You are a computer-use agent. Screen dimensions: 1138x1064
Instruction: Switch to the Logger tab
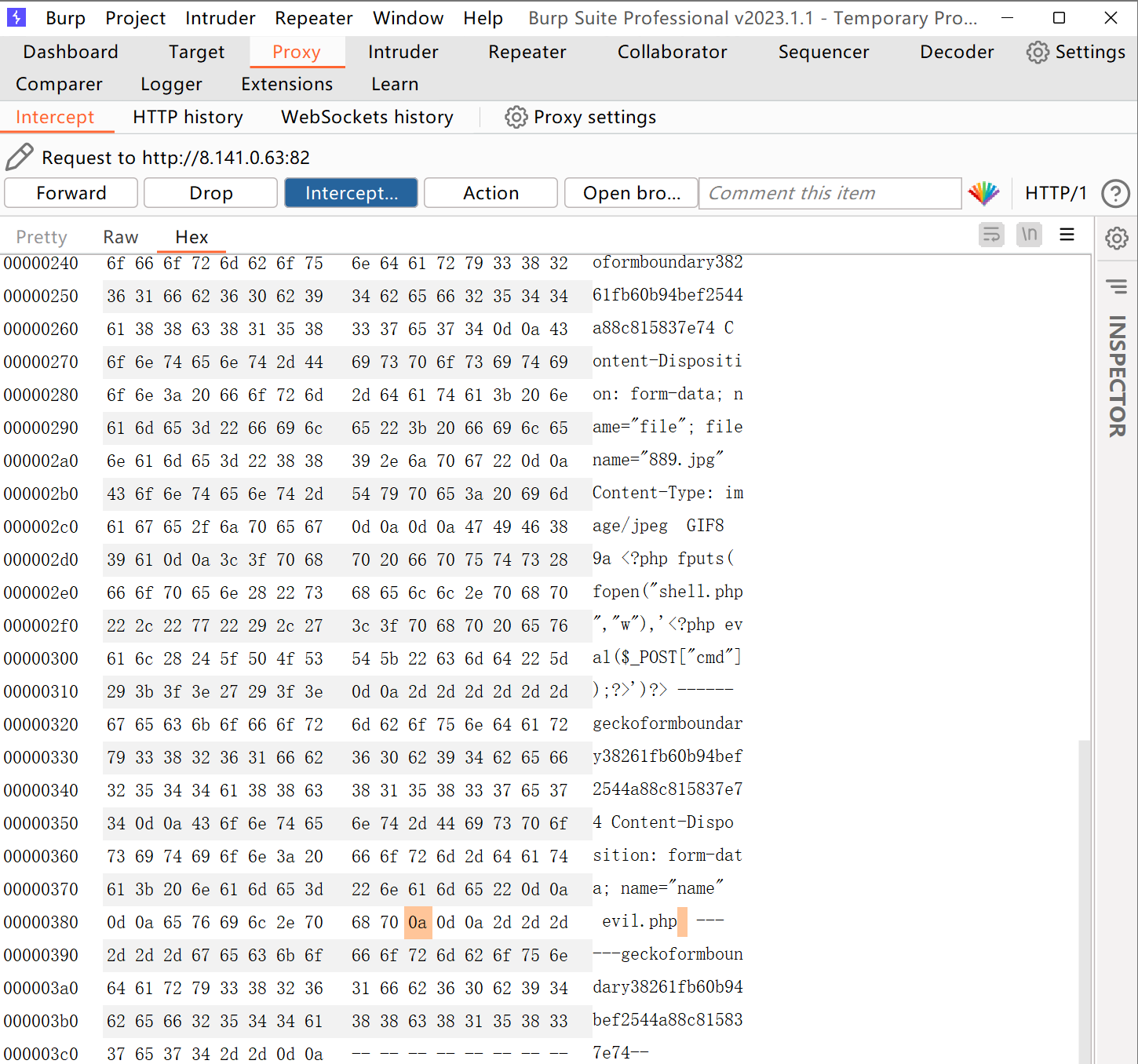(x=171, y=84)
